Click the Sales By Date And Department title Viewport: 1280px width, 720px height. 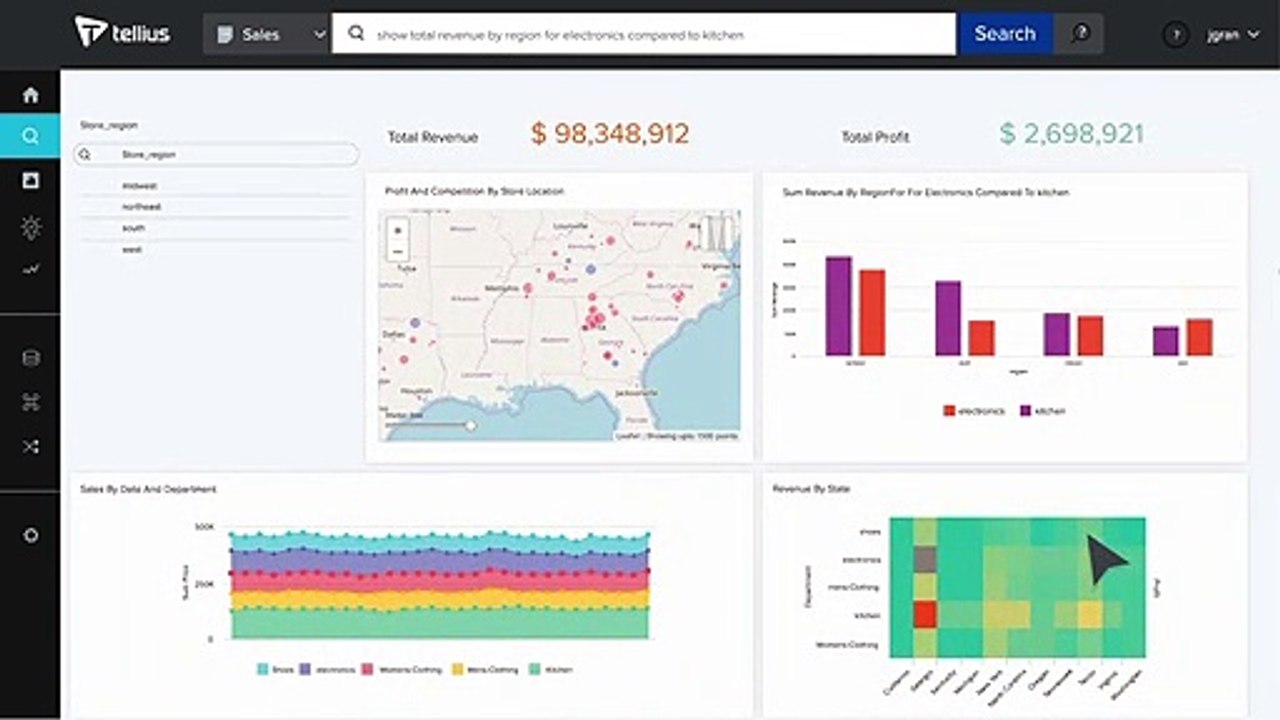(148, 489)
